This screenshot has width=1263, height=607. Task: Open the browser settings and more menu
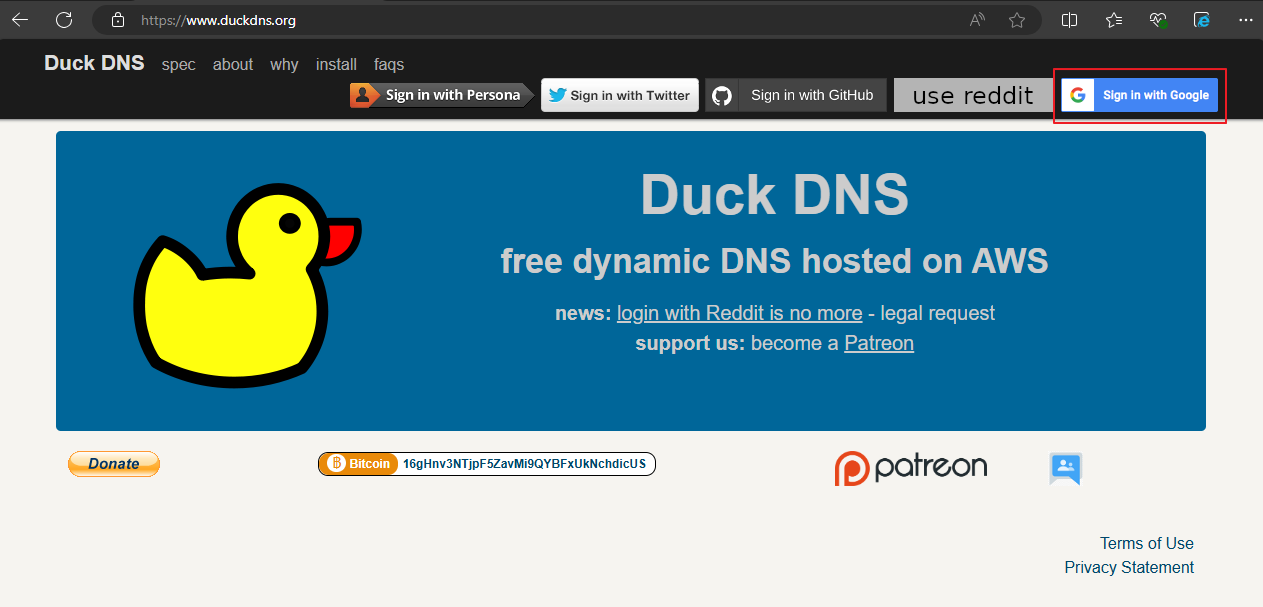click(x=1245, y=20)
